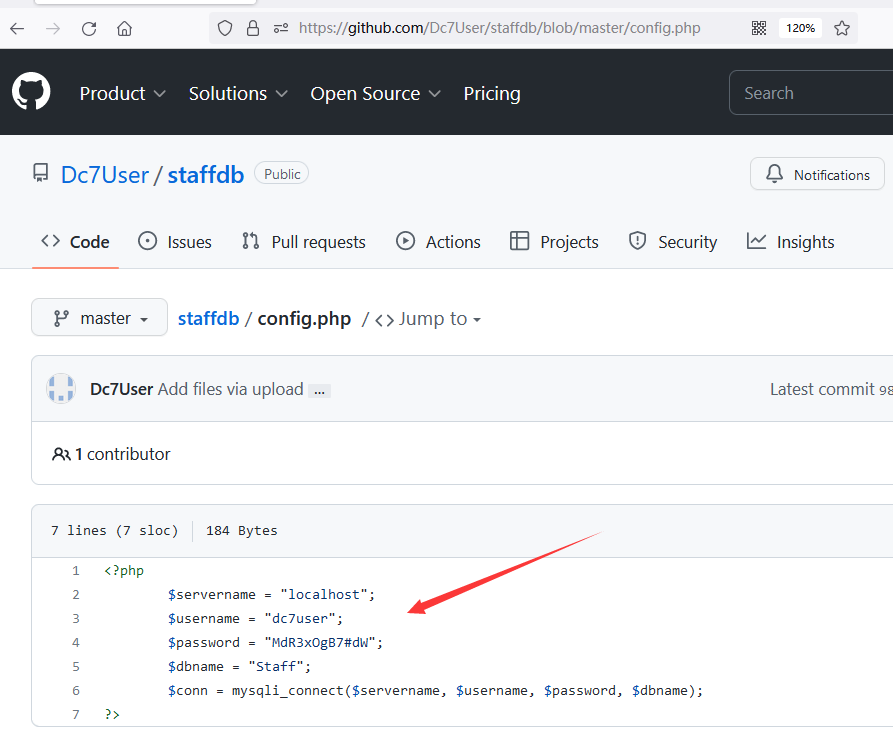Open the Dc7User commit author link

[x=121, y=389]
